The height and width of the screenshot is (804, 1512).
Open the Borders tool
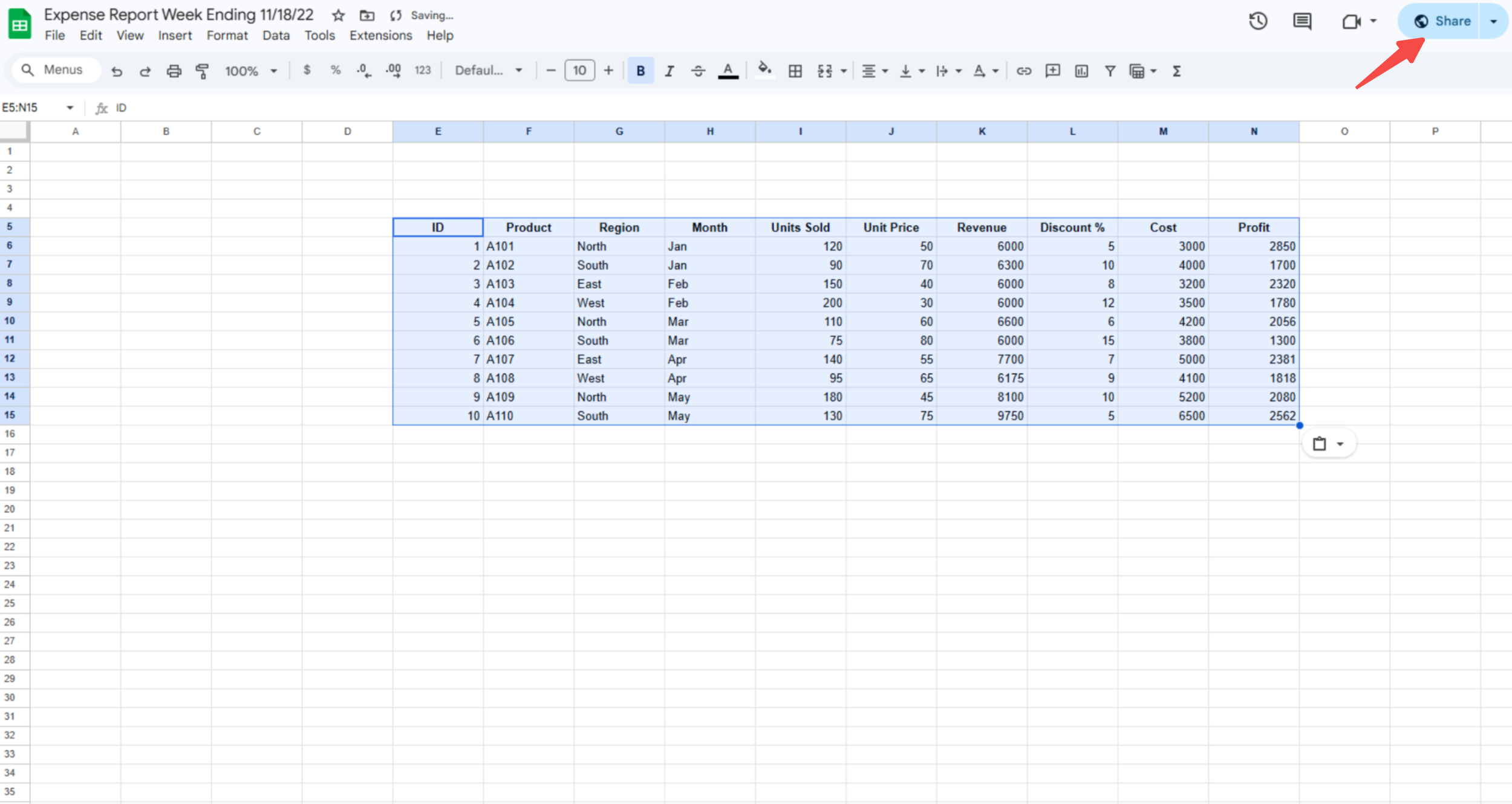click(795, 71)
